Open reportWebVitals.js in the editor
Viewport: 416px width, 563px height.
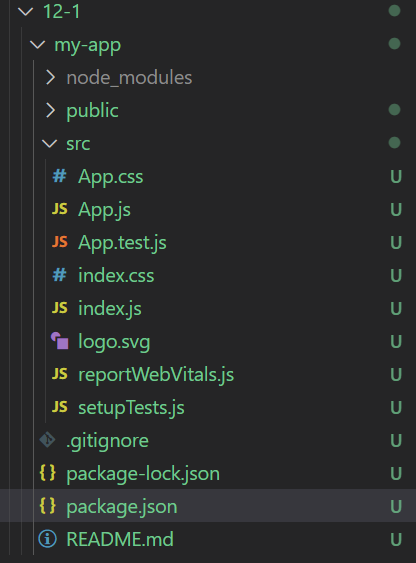tap(156, 374)
